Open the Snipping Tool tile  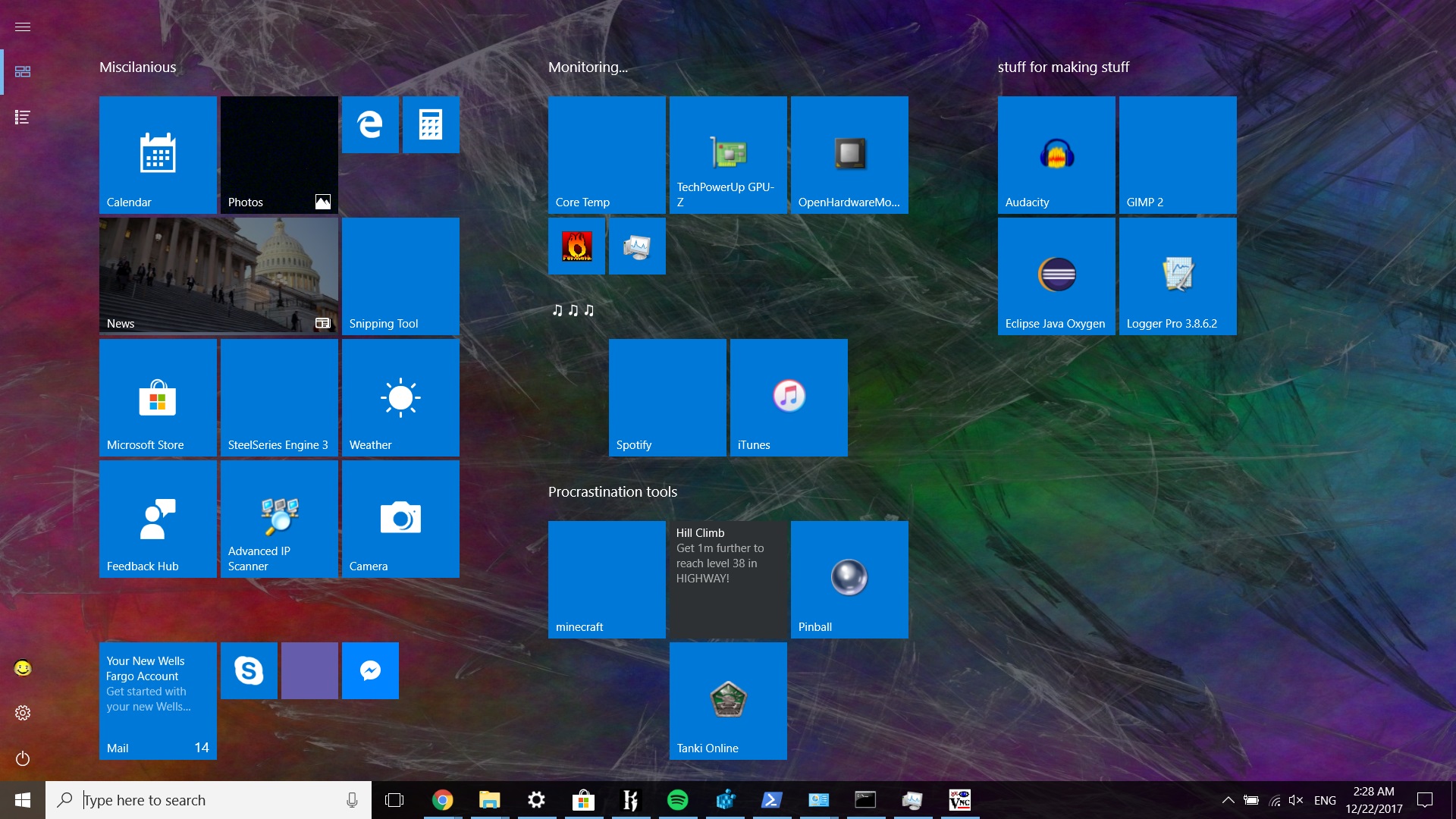(x=400, y=275)
